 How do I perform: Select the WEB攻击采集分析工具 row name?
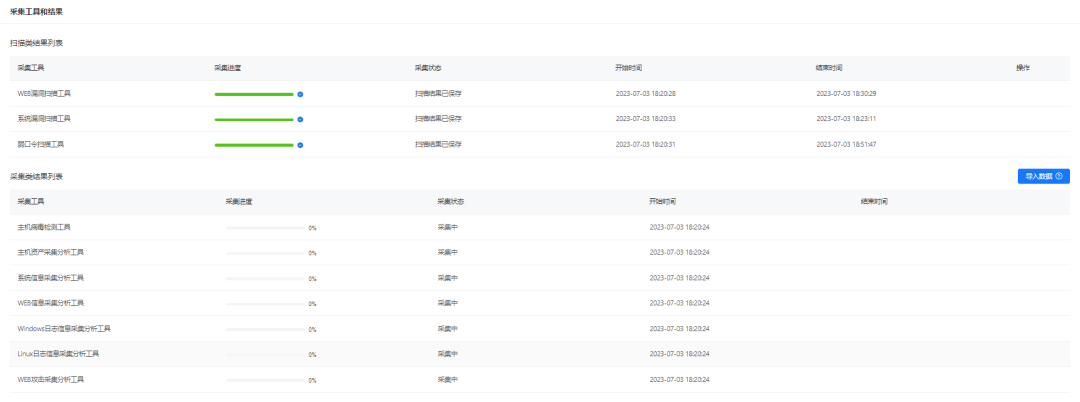tap(51, 380)
